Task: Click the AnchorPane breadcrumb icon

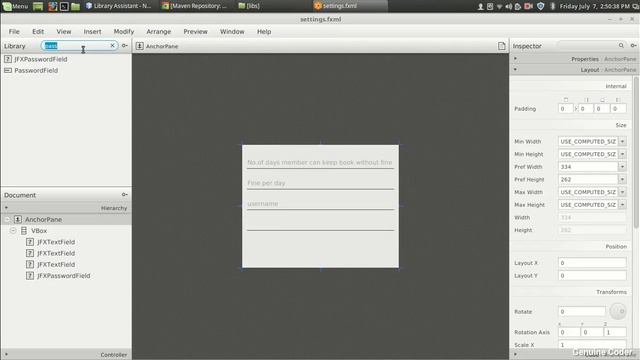Action: 140,46
